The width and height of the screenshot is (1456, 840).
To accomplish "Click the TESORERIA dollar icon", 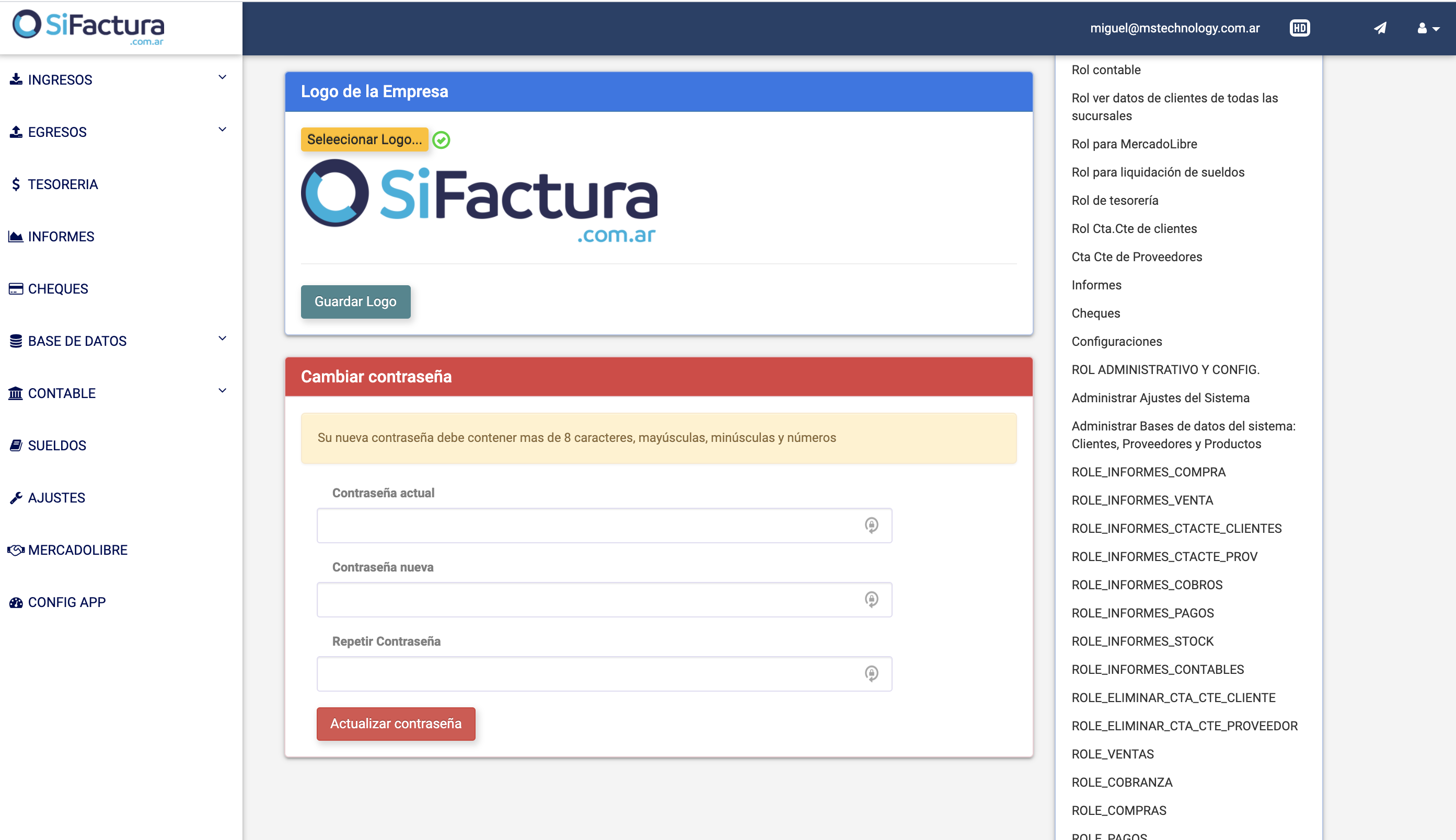I will point(16,184).
